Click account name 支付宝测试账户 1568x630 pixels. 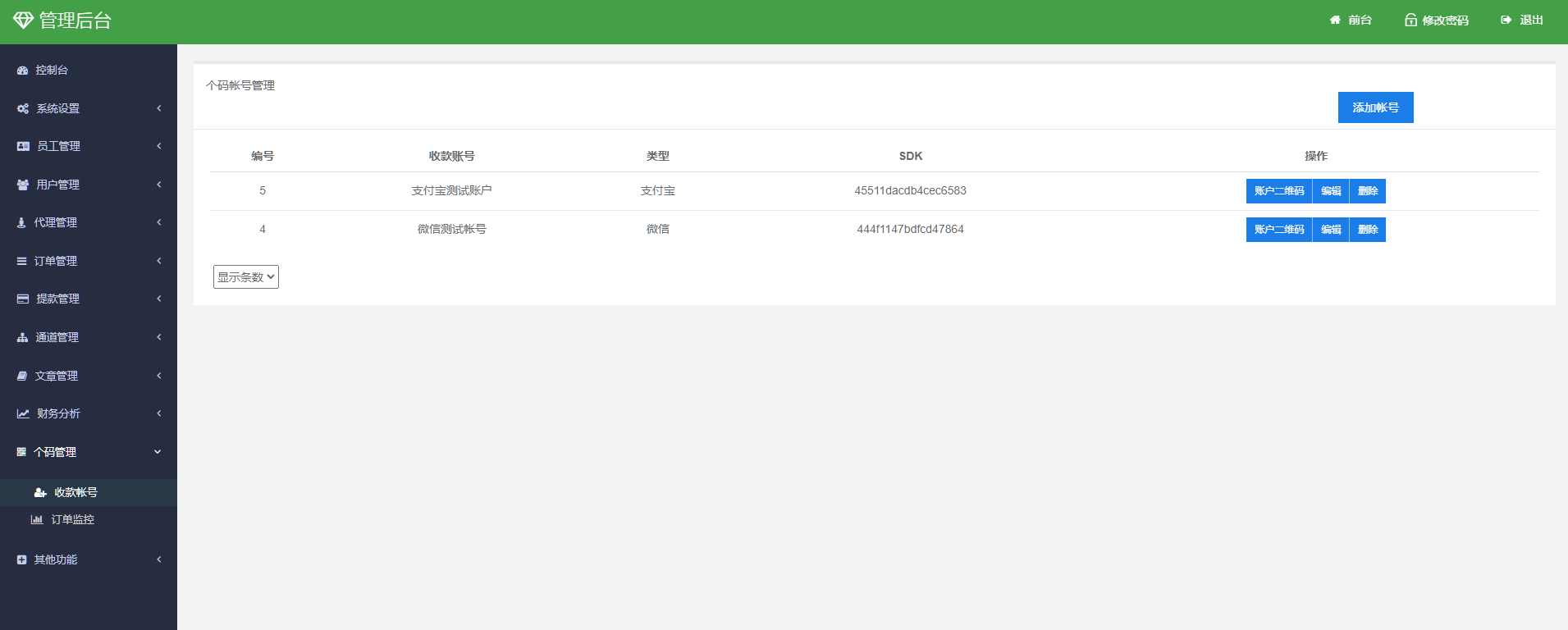coord(452,190)
